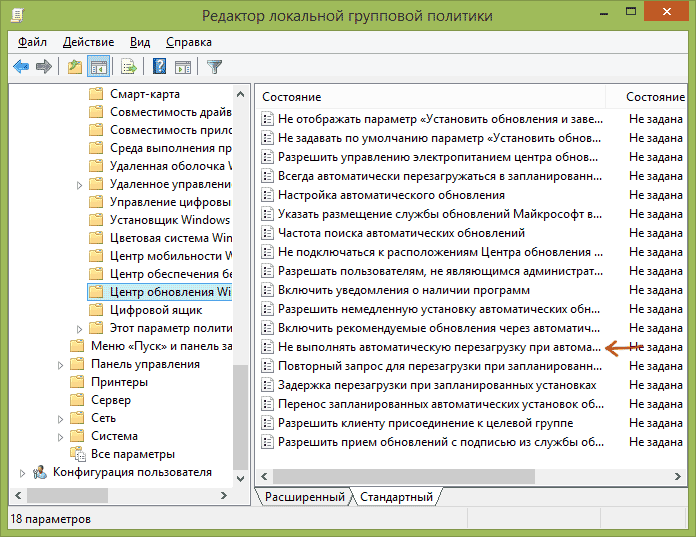Click the folder icon beside Цифровой ящик

tap(96, 310)
